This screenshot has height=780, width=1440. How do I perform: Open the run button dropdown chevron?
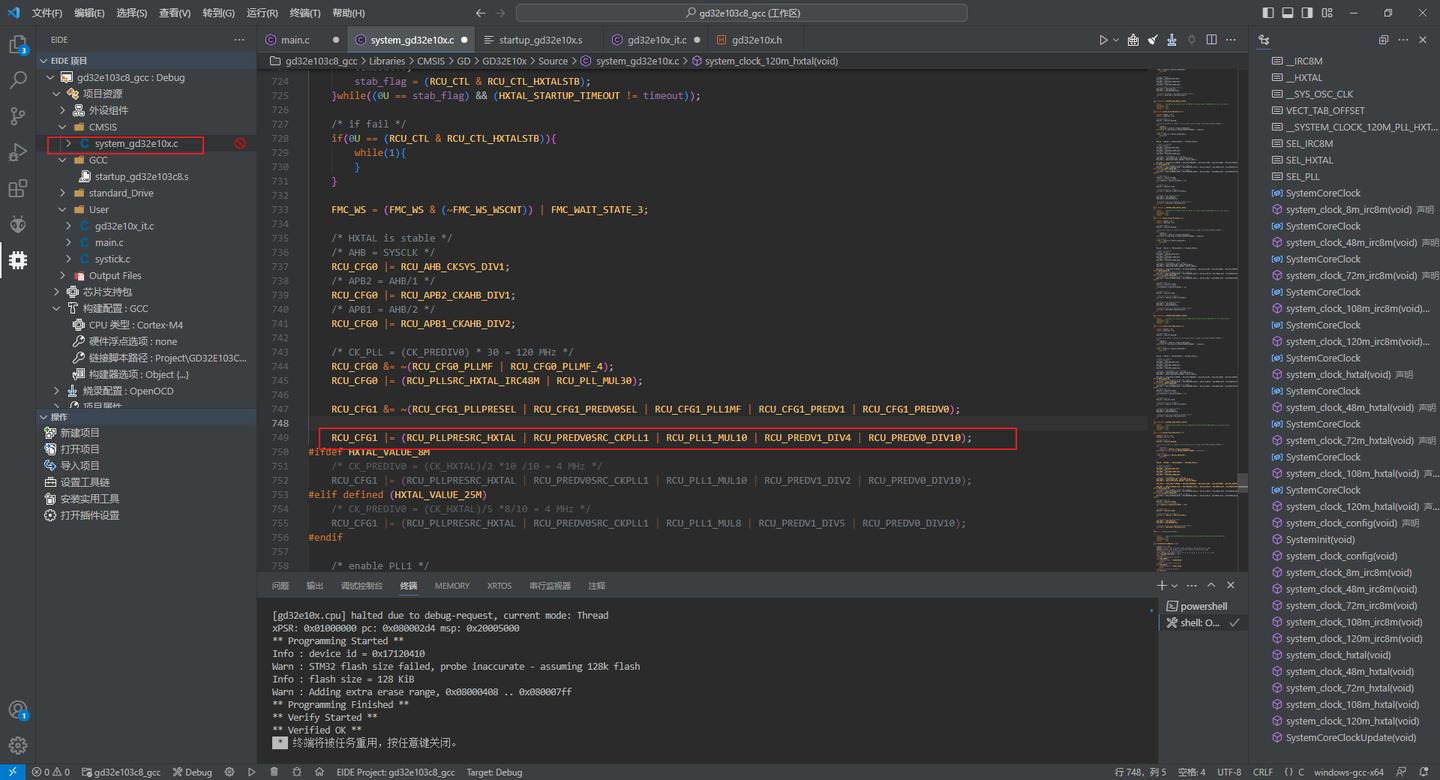tap(1115, 40)
